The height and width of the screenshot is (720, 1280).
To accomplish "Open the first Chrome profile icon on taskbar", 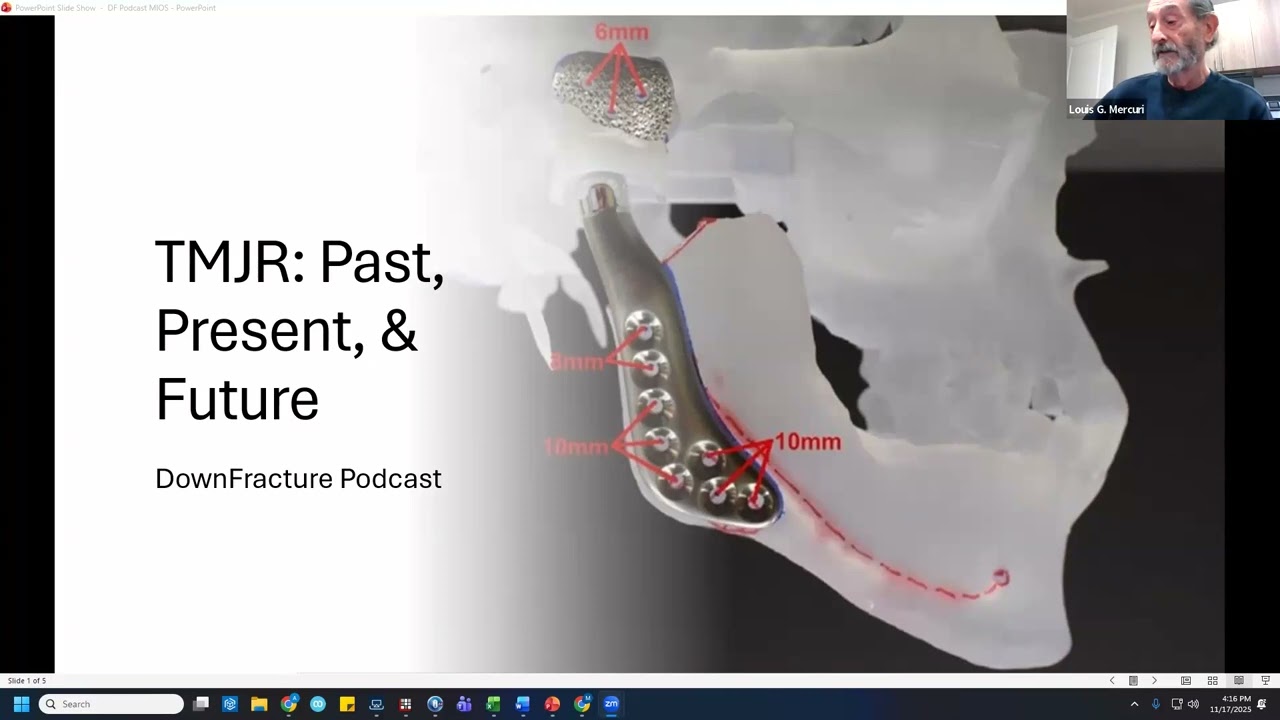I will tap(289, 704).
